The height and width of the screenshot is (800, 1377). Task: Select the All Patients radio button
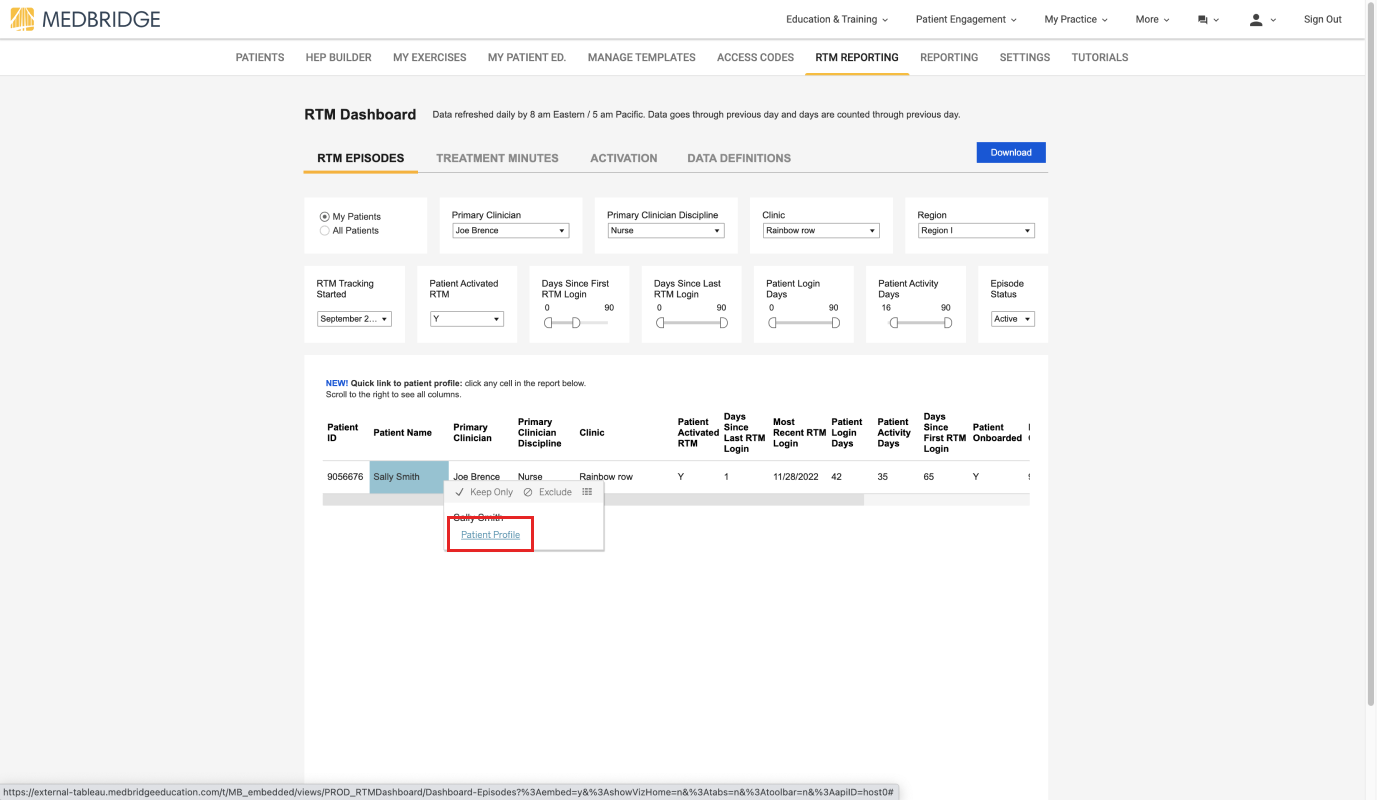point(324,231)
